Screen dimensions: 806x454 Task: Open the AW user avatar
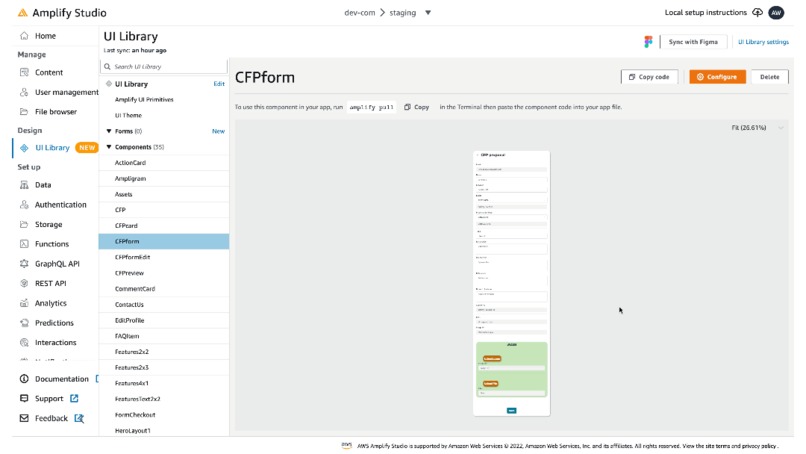coord(776,12)
